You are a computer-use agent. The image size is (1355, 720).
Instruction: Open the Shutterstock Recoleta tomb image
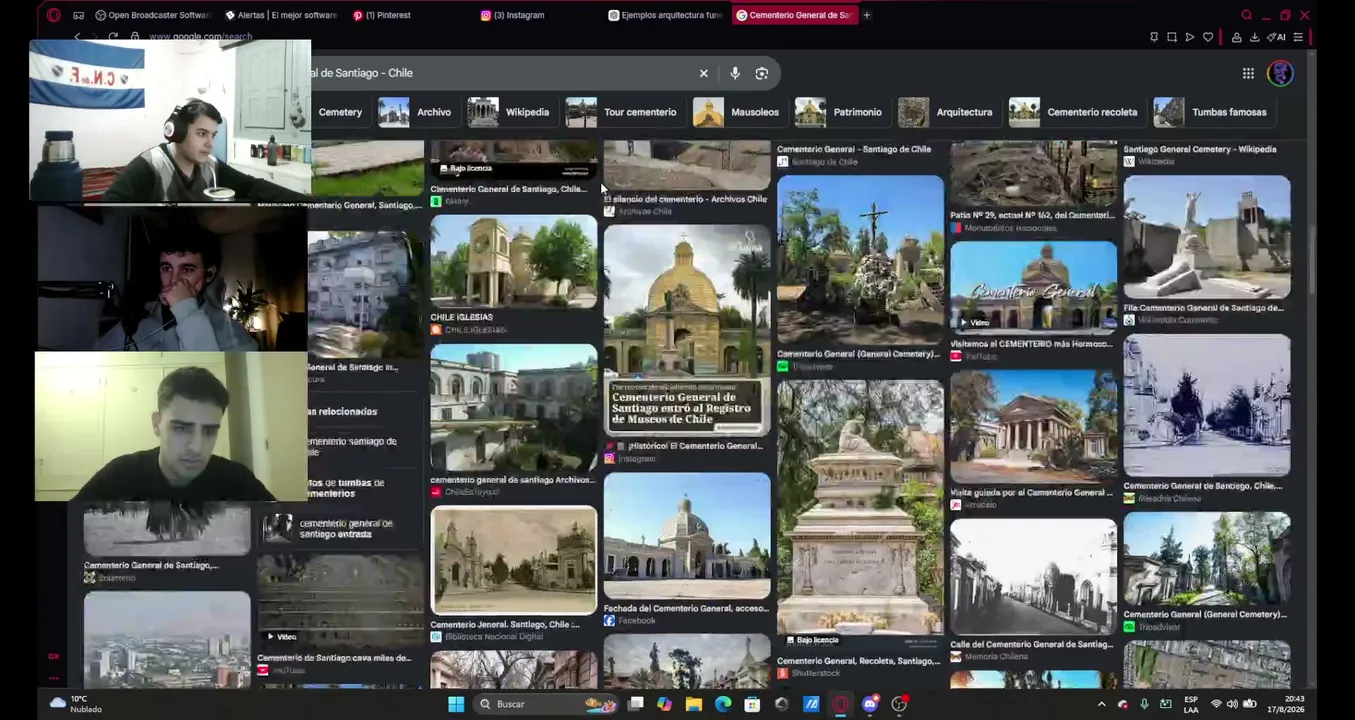pyautogui.click(x=860, y=515)
